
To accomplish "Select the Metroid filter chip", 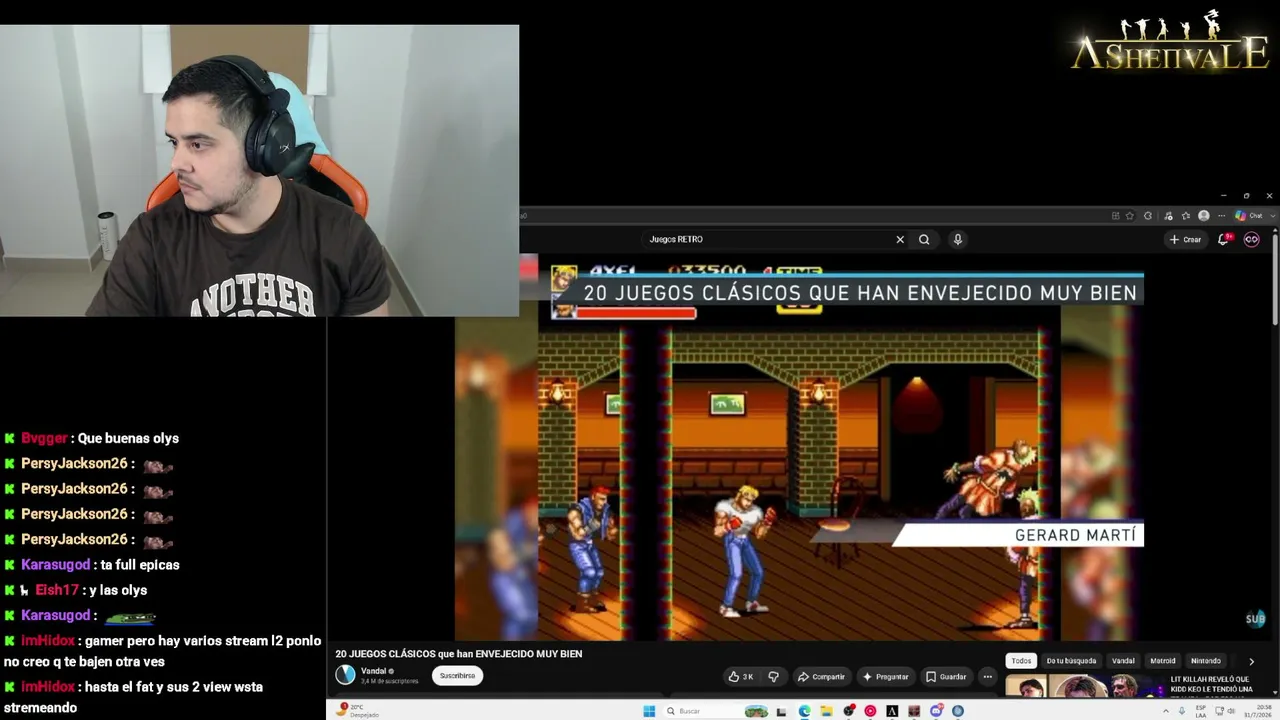I will pyautogui.click(x=1163, y=661).
